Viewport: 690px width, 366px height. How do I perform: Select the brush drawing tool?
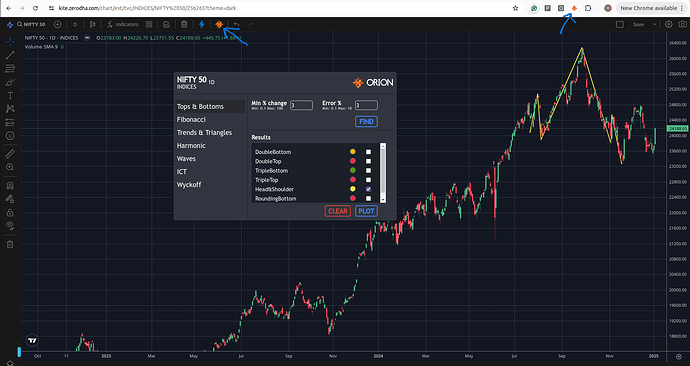pyautogui.click(x=10, y=82)
